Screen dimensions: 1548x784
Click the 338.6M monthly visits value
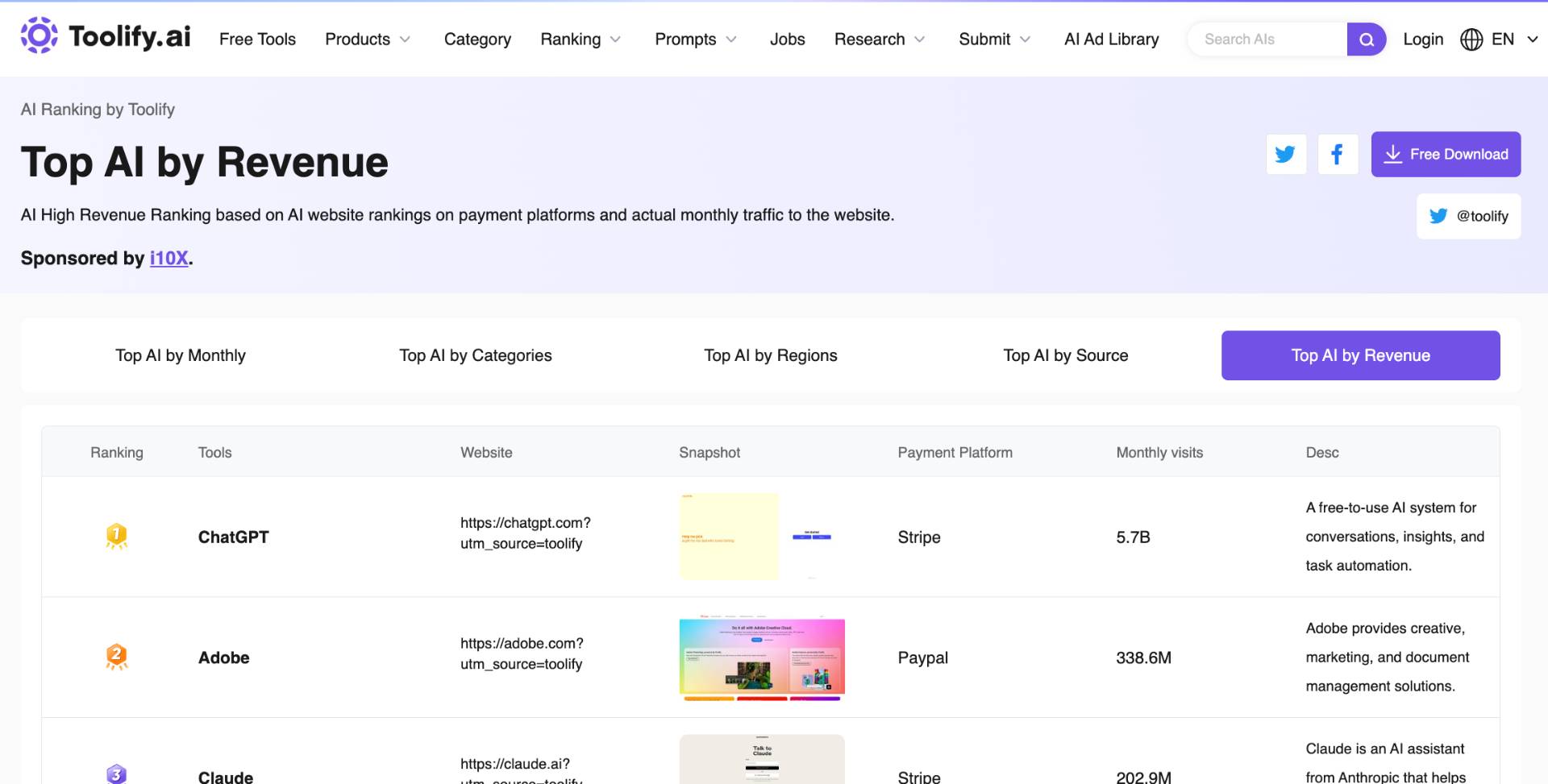pyautogui.click(x=1144, y=657)
